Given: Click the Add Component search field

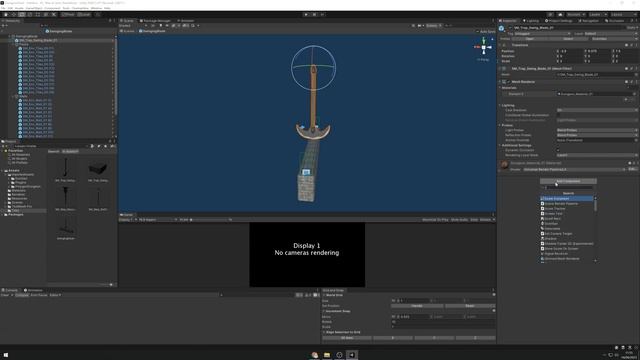Looking at the screenshot, I should point(568,188).
